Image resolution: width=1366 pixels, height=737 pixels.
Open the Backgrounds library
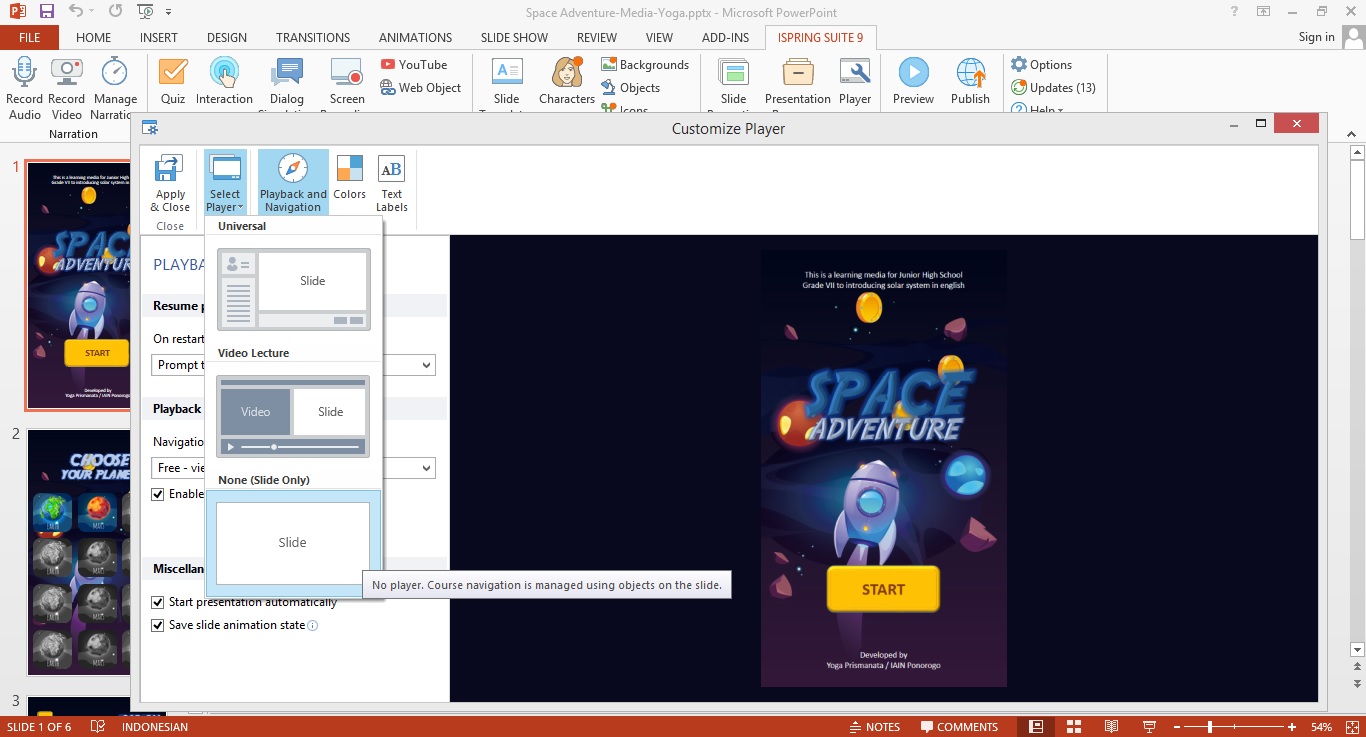[x=645, y=64]
